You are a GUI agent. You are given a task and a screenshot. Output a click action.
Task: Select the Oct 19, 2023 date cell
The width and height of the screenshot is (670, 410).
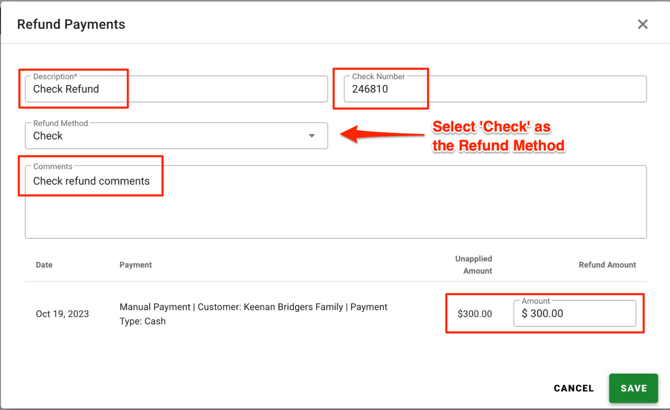62,314
